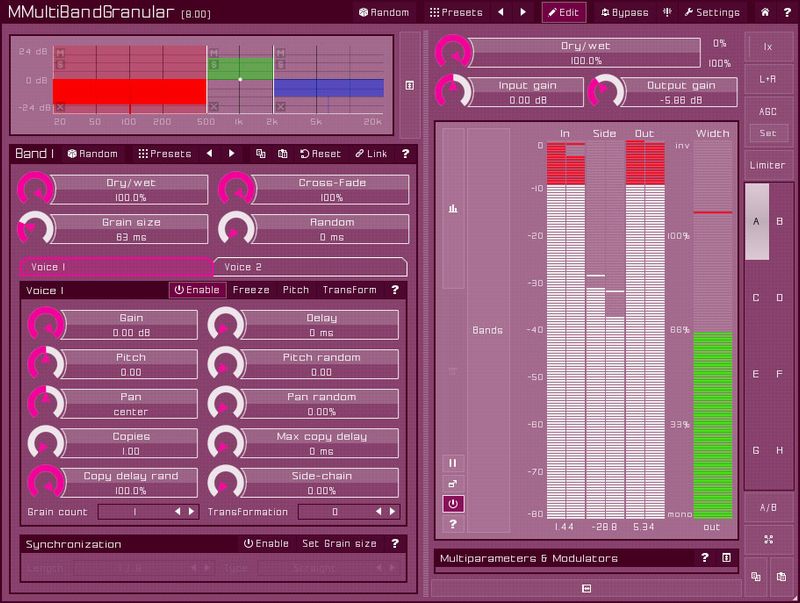Click Set Grain size button
The width and height of the screenshot is (800, 603).
339,544
